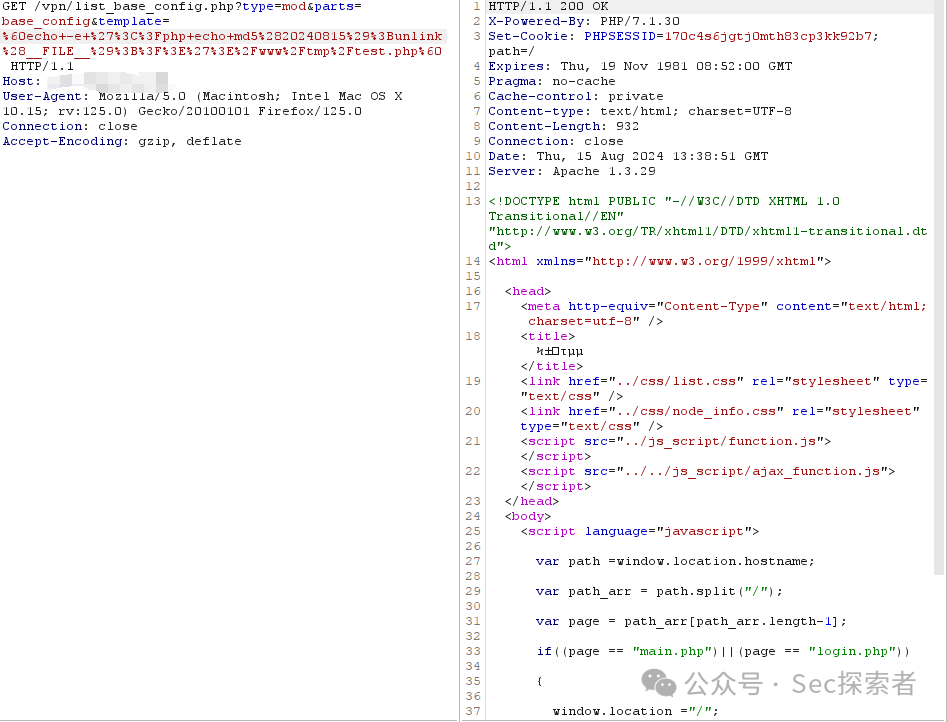This screenshot has height=722, width=947.
Task: Click the list.css stylesheet link line
Action: 724,388
